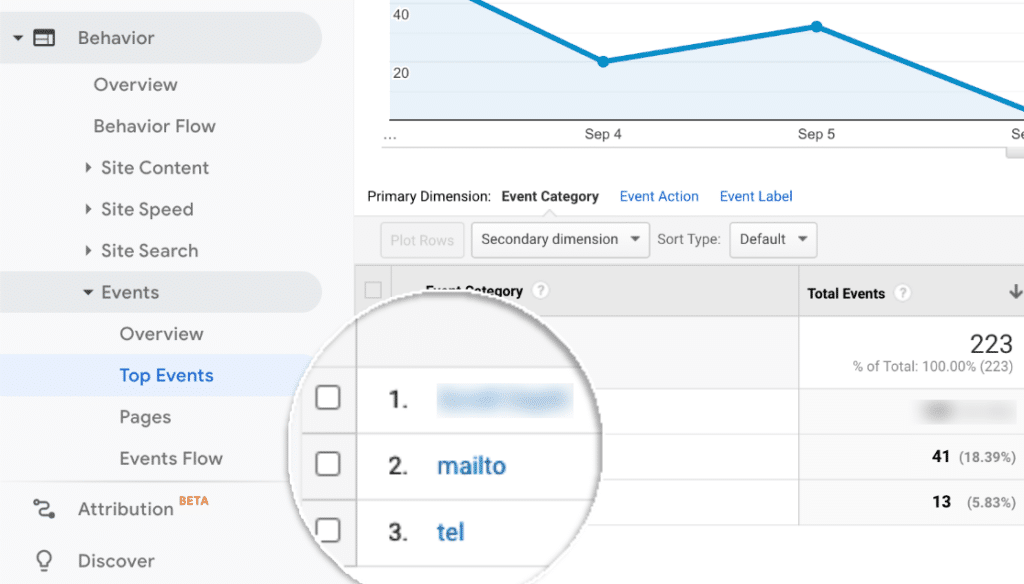Check the select-all checkbox in table header
The height and width of the screenshot is (584, 1024).
pyautogui.click(x=373, y=287)
